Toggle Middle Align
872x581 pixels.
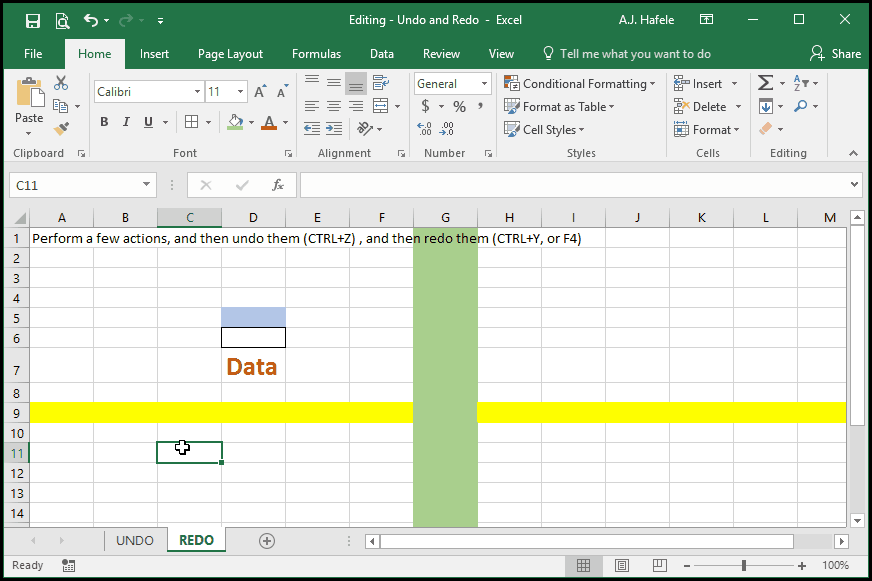point(334,83)
